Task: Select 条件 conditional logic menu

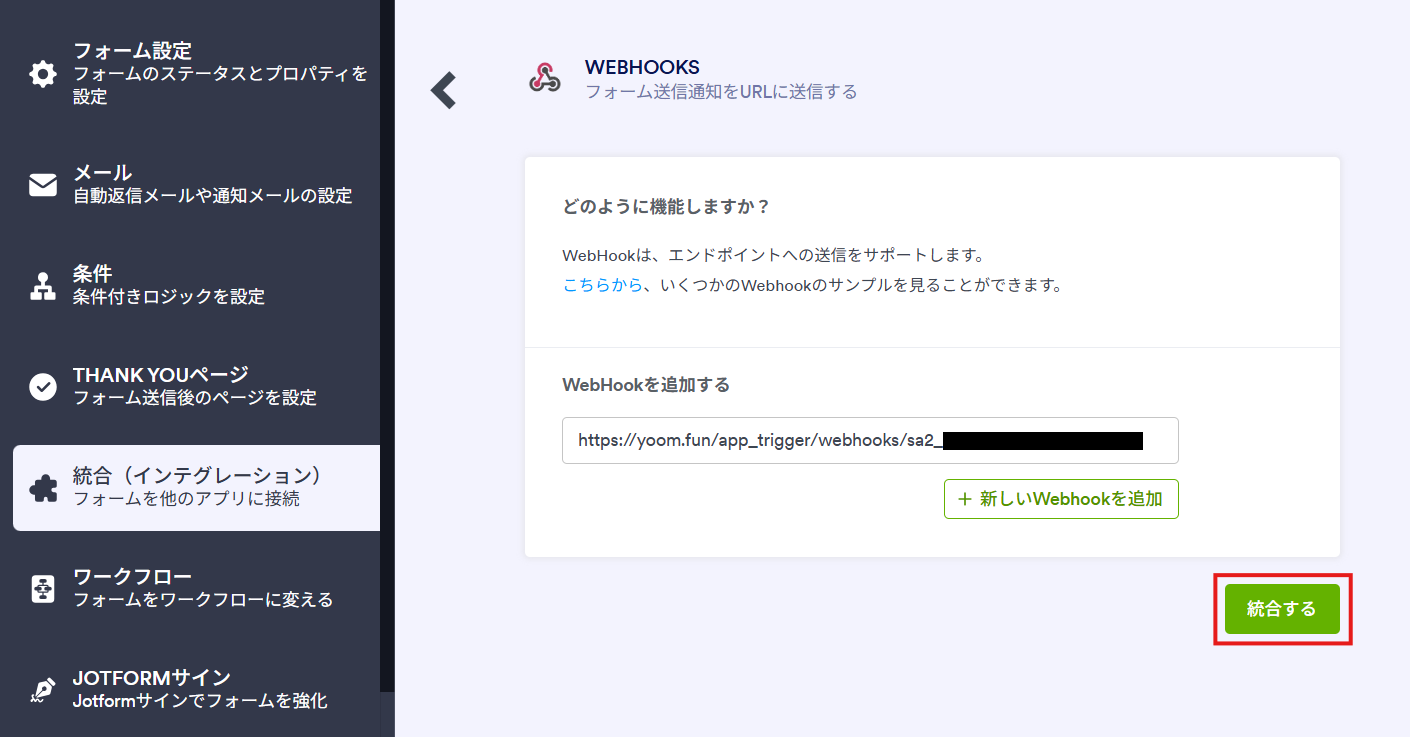Action: [196, 286]
